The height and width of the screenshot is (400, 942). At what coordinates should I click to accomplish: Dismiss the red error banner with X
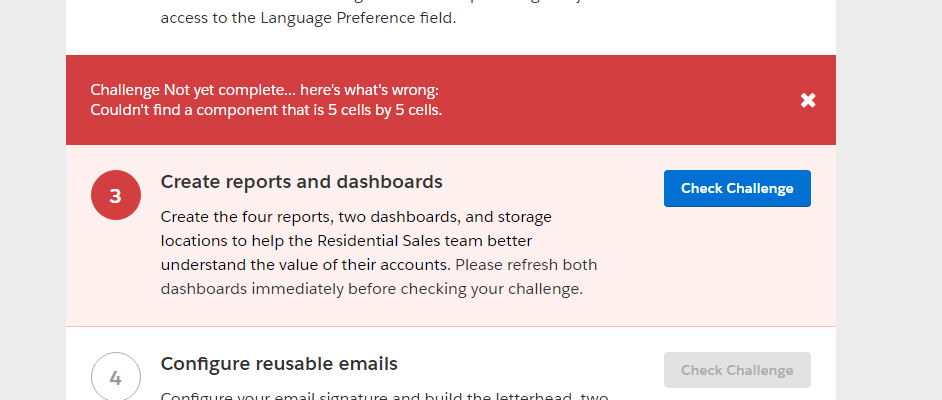coord(808,100)
